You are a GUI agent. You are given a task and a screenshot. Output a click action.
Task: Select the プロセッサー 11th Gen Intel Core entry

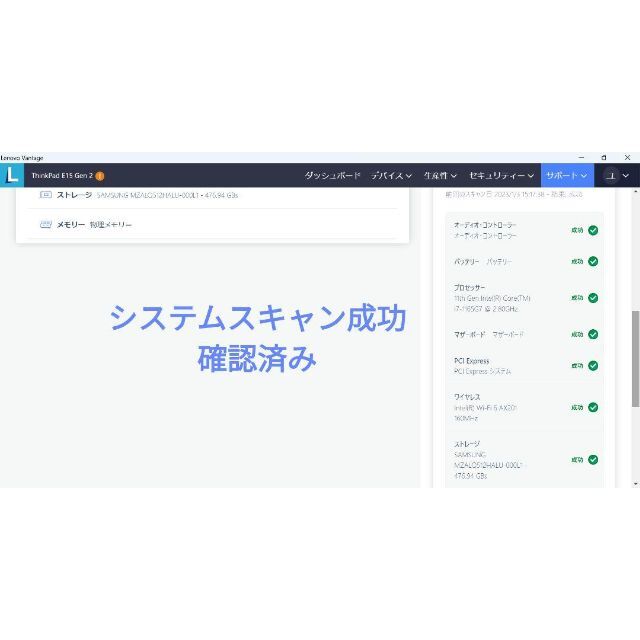coord(492,298)
